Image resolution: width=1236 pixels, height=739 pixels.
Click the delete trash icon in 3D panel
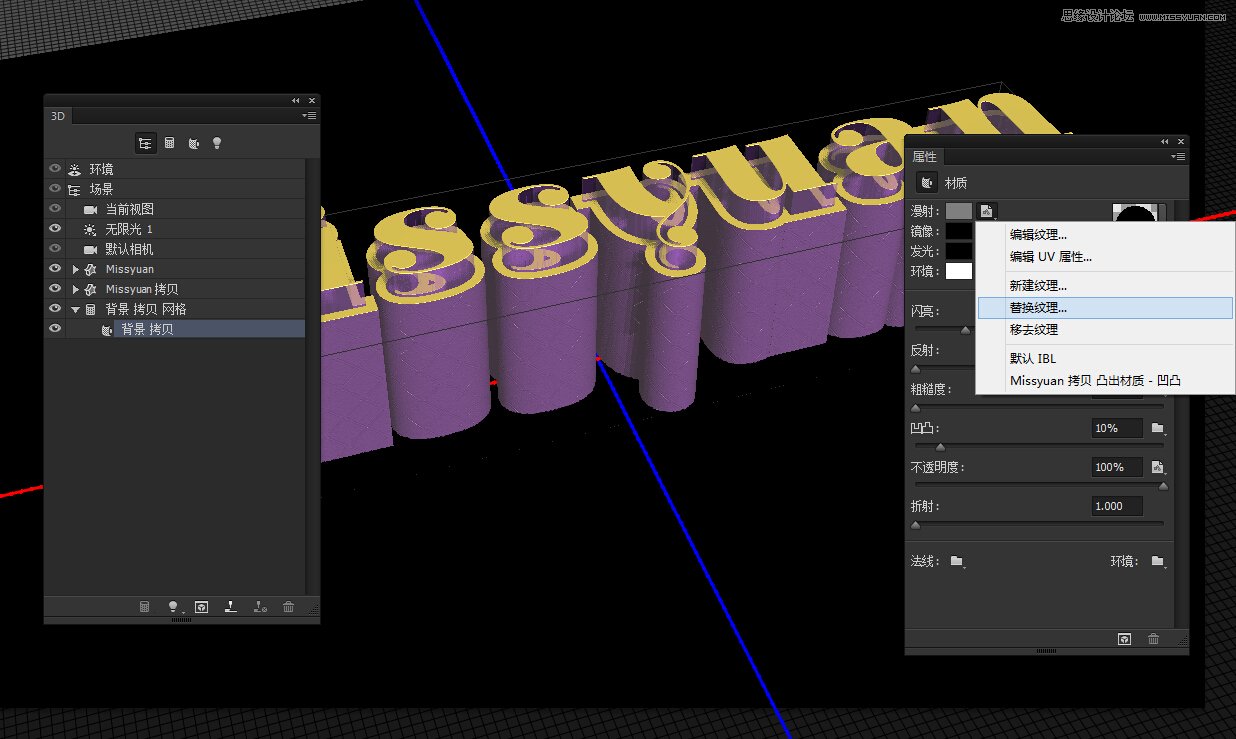point(289,606)
